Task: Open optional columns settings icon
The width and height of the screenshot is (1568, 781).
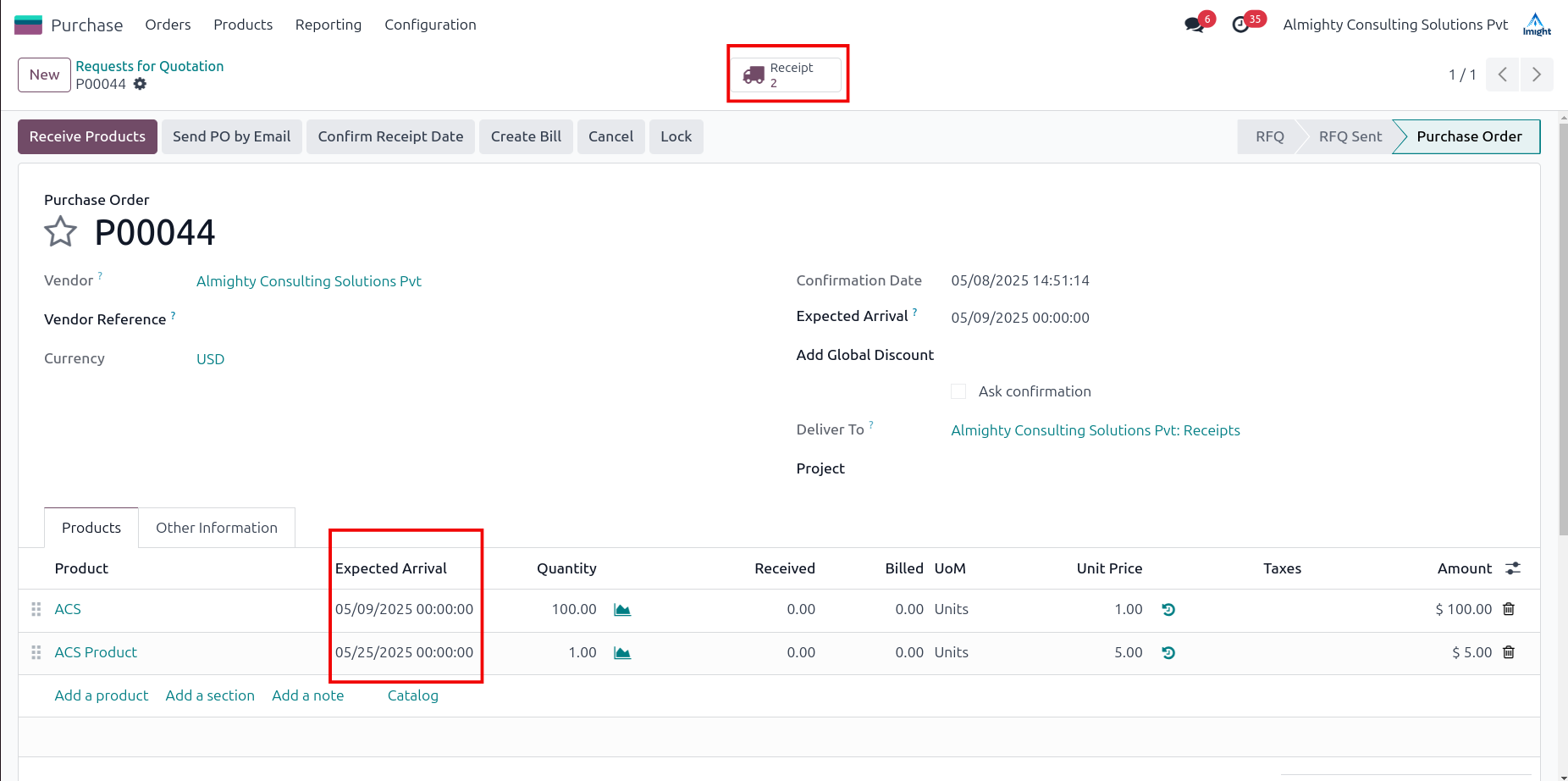Action: click(x=1513, y=568)
